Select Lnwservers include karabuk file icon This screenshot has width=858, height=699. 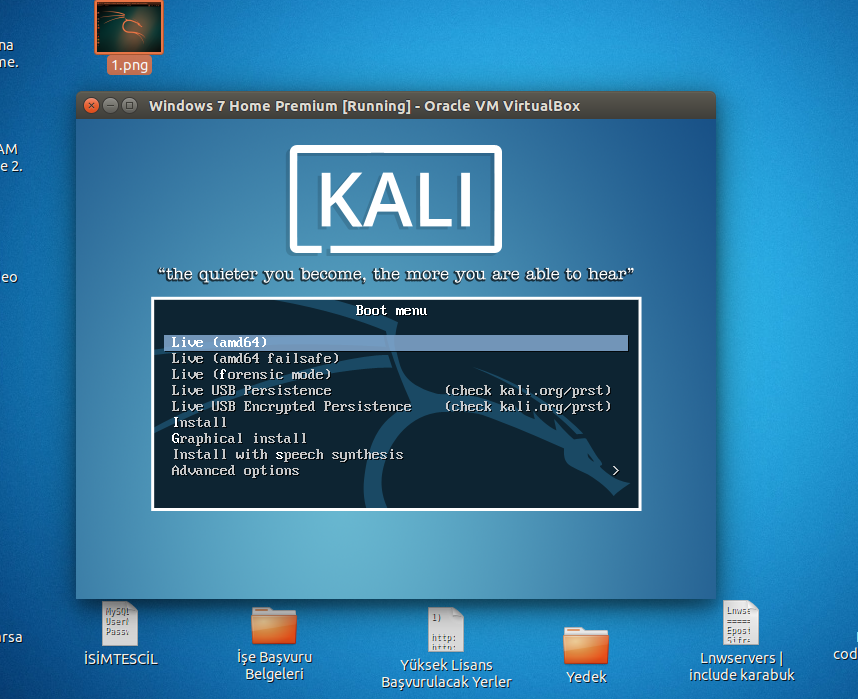click(741, 622)
